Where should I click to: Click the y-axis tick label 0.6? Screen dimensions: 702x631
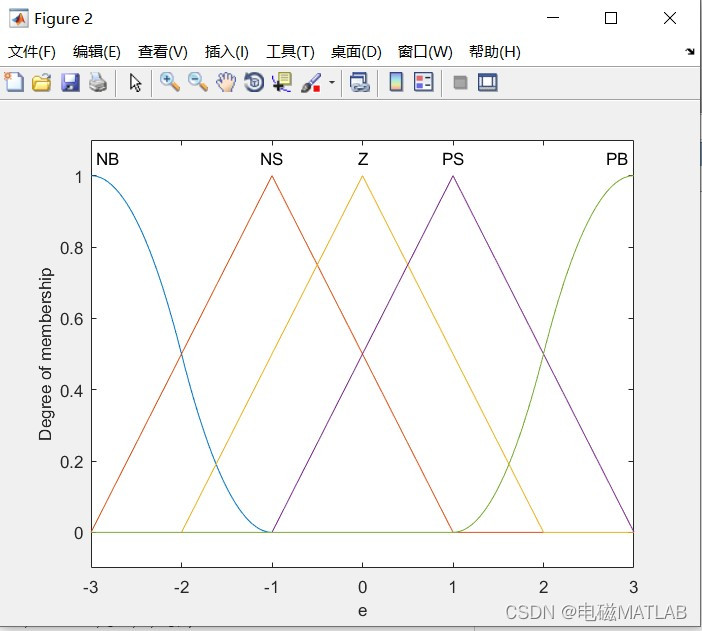[72, 319]
